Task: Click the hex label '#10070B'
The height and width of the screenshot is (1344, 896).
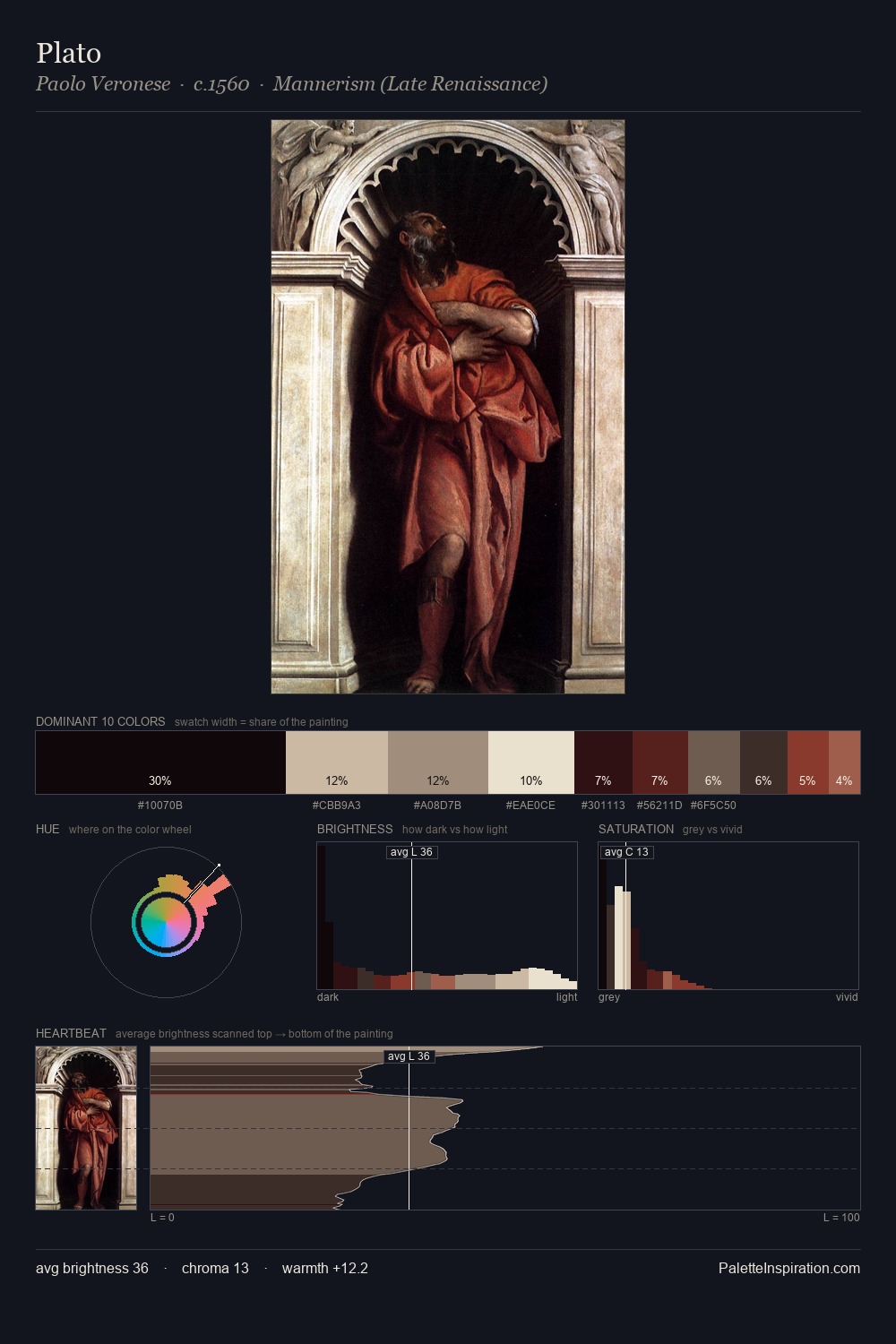Action: 160,806
